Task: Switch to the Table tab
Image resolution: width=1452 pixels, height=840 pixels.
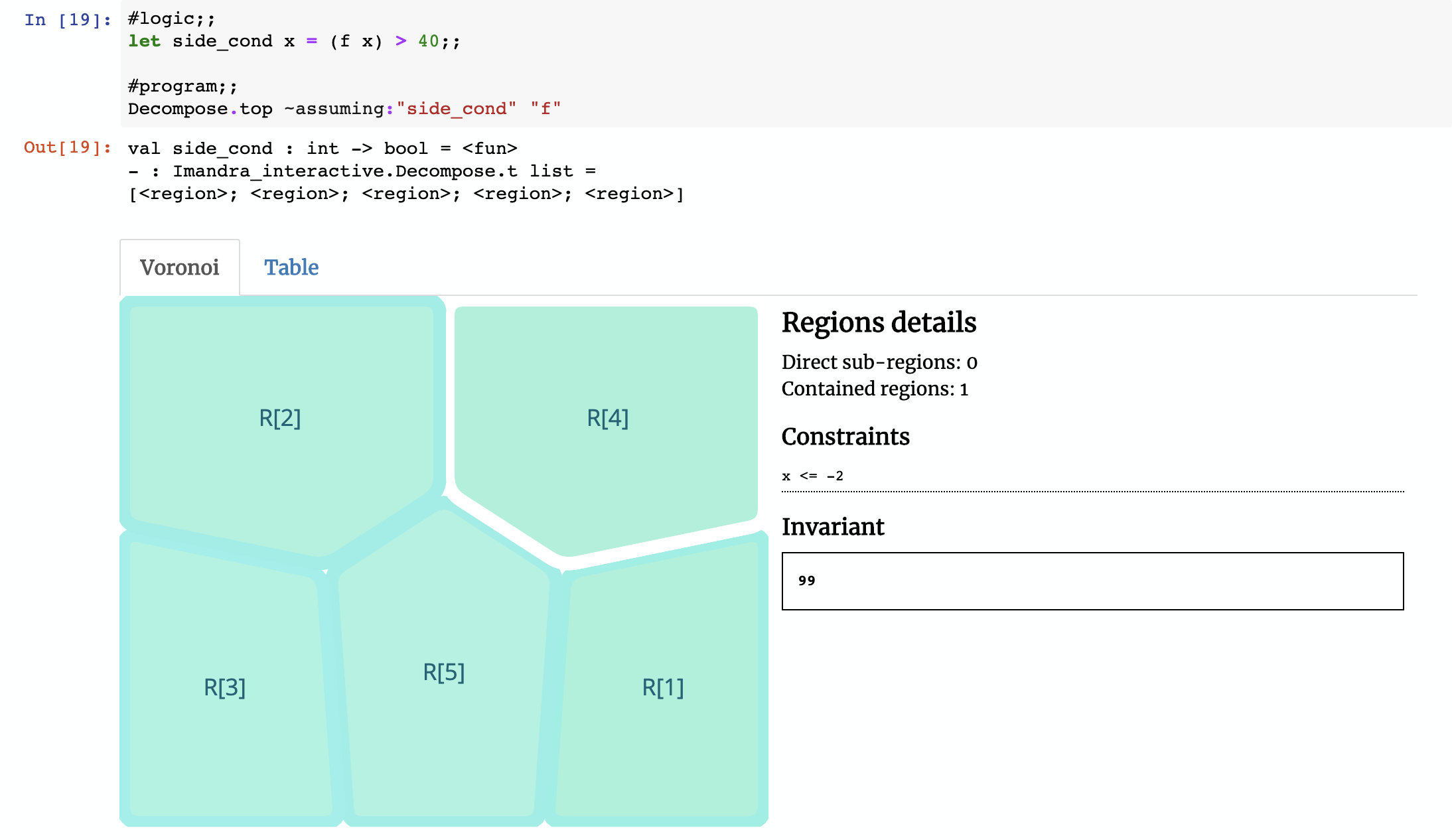Action: (291, 267)
